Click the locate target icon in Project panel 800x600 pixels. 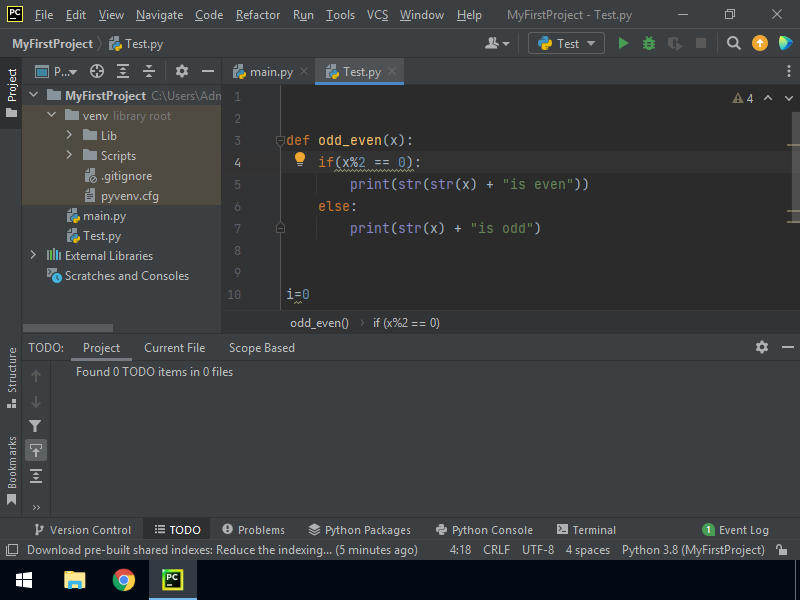(x=97, y=71)
